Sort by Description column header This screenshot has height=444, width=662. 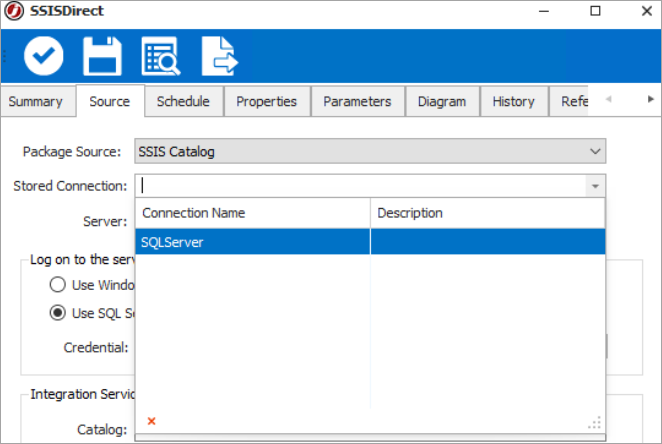click(488, 213)
